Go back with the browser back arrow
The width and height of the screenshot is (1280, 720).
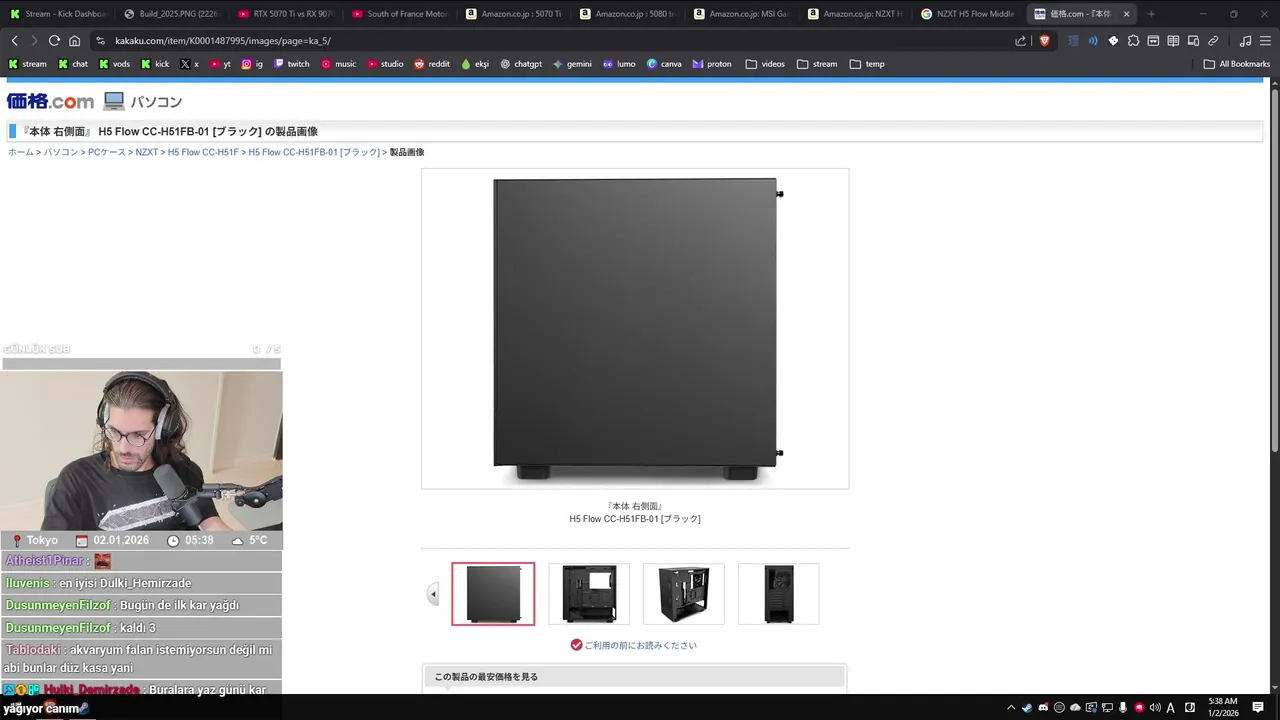14,41
